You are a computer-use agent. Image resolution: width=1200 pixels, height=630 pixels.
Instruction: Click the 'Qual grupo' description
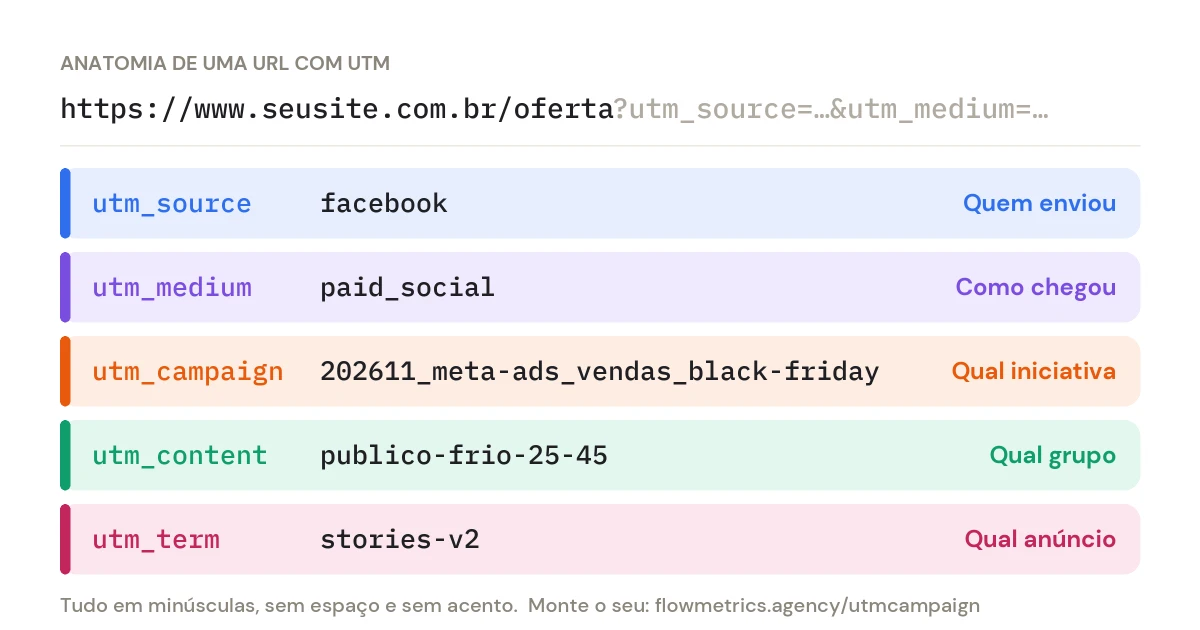pos(1052,455)
